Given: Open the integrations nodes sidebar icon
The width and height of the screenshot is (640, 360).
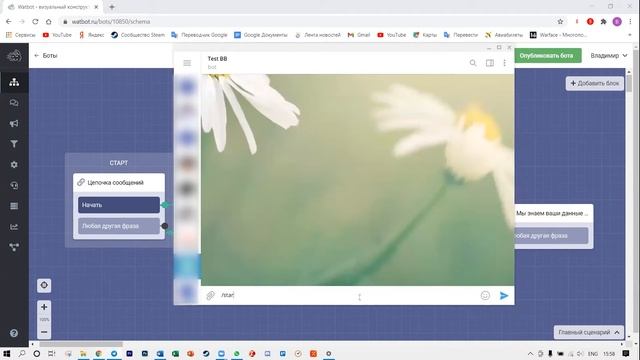Looking at the screenshot, I should click(x=14, y=247).
